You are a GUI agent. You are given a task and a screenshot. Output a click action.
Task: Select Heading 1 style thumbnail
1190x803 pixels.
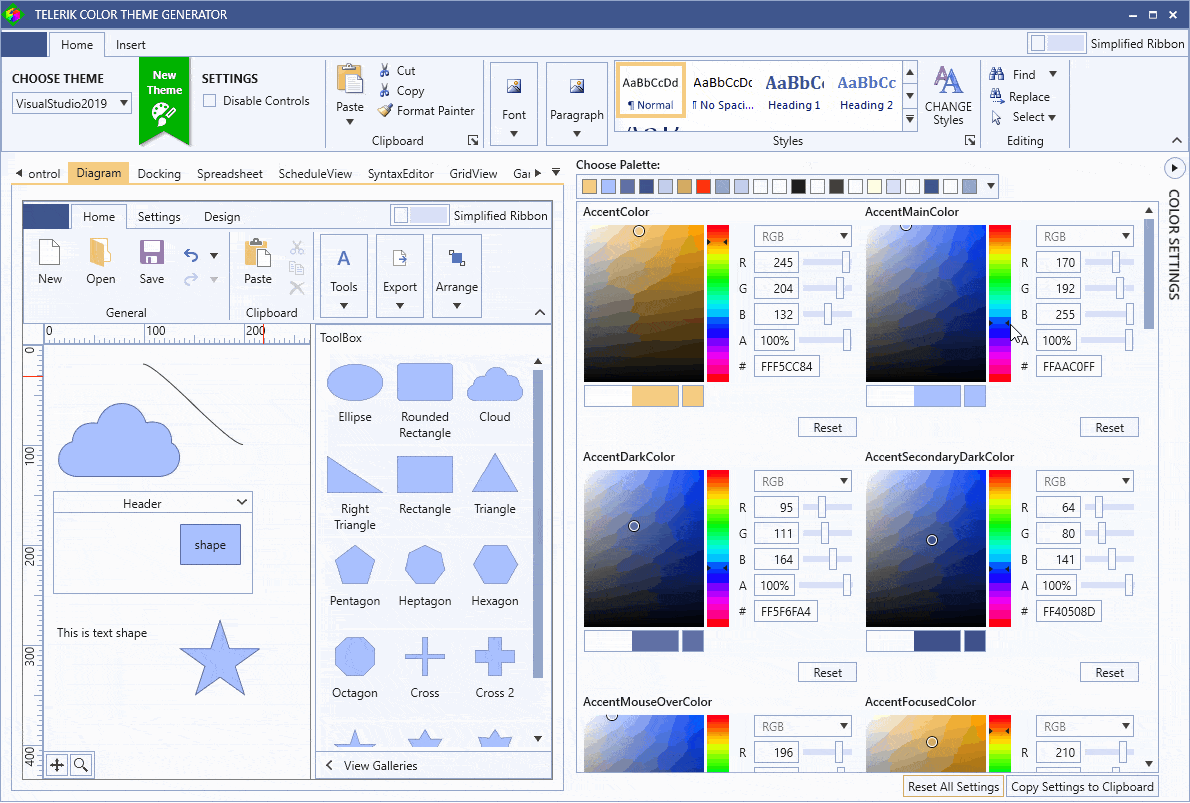tap(794, 93)
